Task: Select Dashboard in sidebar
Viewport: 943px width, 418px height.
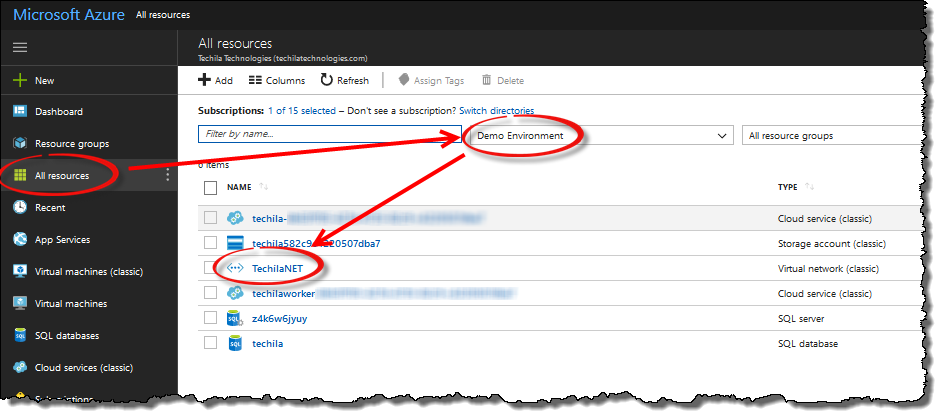Action: coord(89,111)
